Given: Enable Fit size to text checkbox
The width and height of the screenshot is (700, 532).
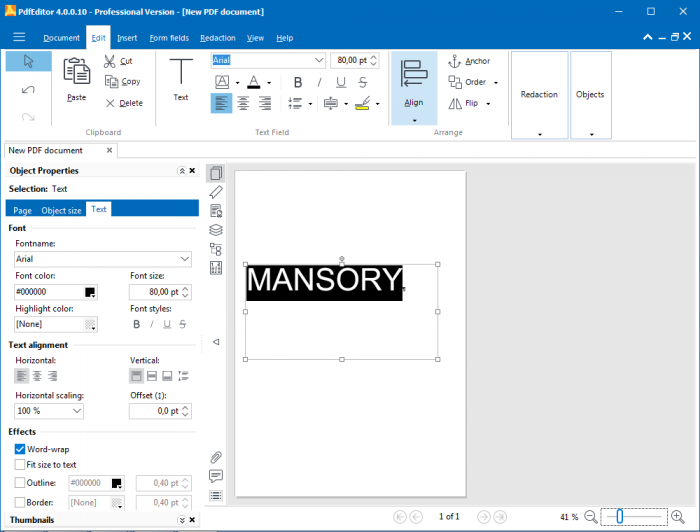Looking at the screenshot, I should [20, 465].
